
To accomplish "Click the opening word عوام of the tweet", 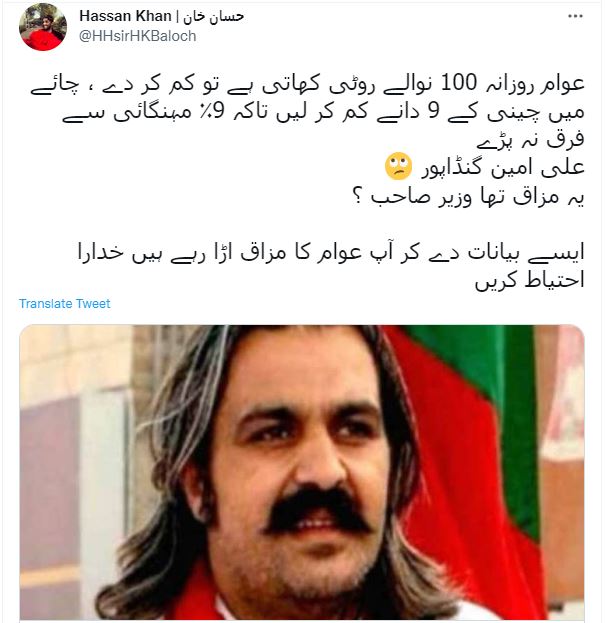I will tap(562, 84).
